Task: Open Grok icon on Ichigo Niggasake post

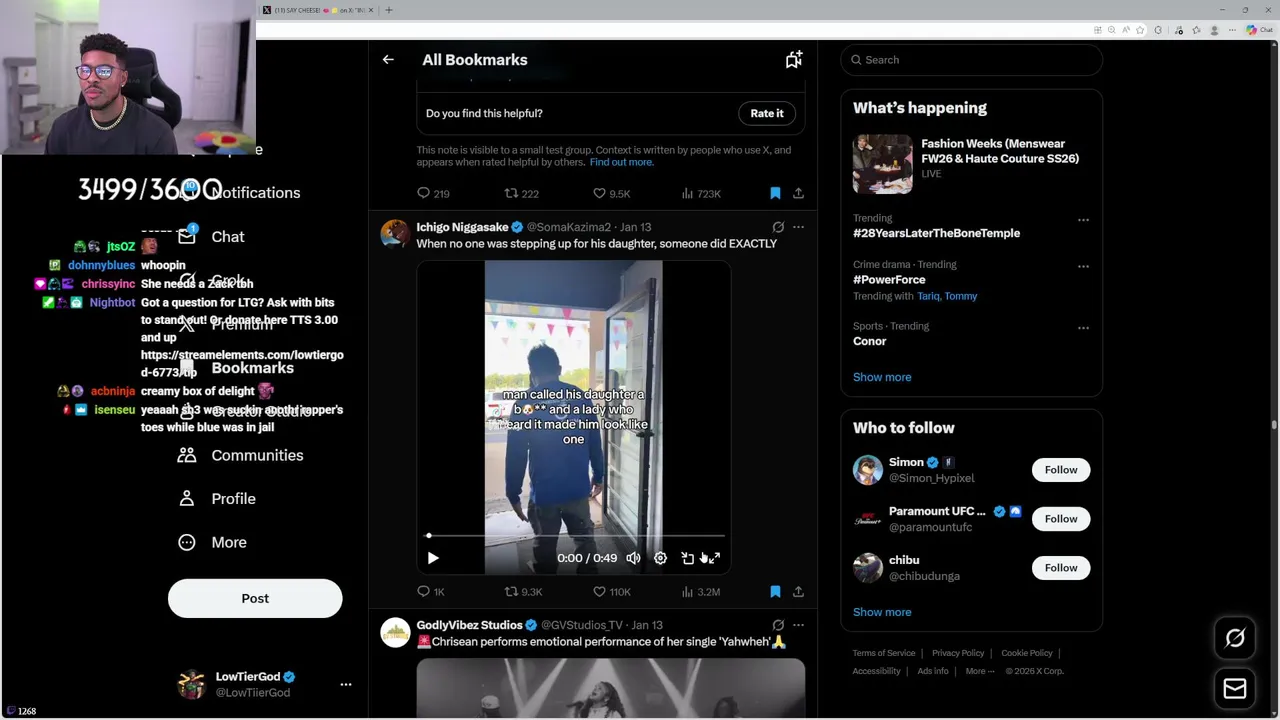Action: click(x=778, y=227)
